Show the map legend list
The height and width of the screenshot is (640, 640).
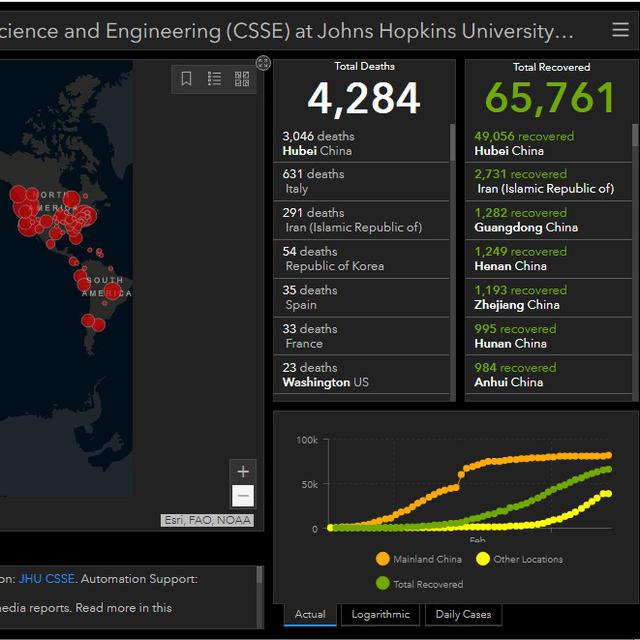coord(214,79)
